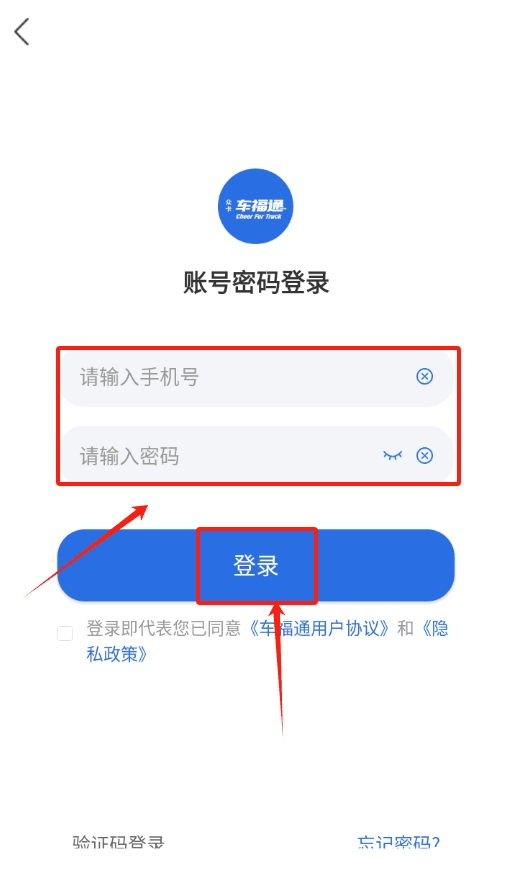Focus the 请输入手机号 phone field
The width and height of the screenshot is (515, 895).
click(x=257, y=378)
